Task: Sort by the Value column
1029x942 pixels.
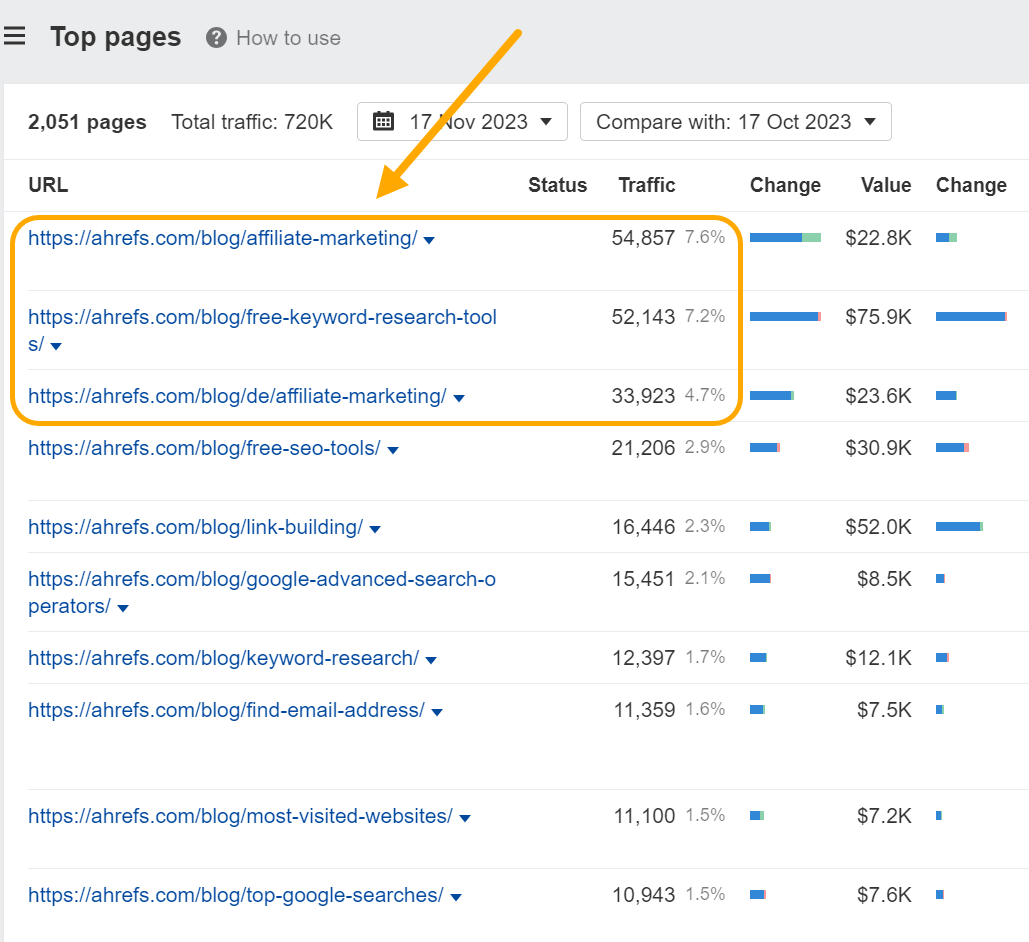Action: (886, 185)
